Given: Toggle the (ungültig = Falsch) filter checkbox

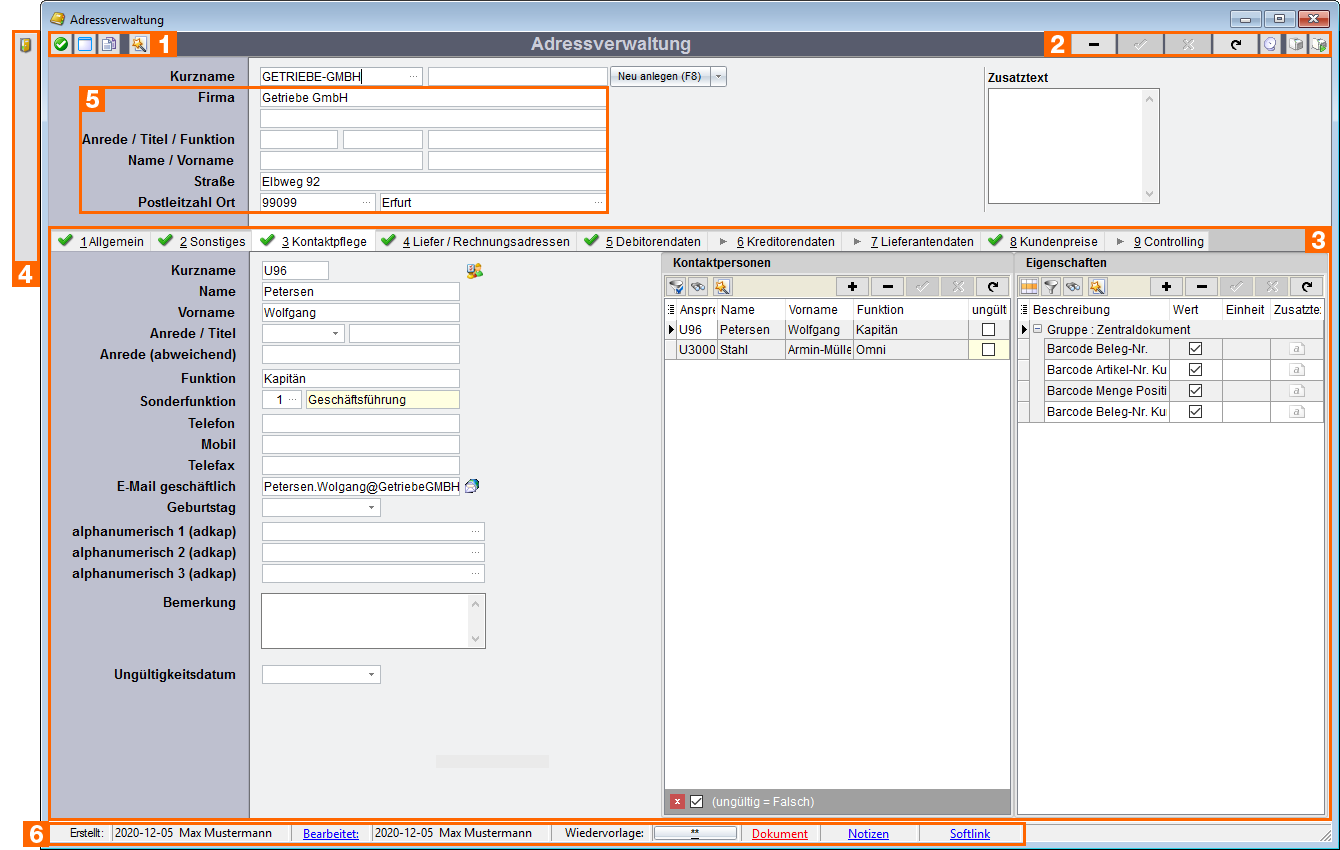Looking at the screenshot, I should click(x=697, y=801).
